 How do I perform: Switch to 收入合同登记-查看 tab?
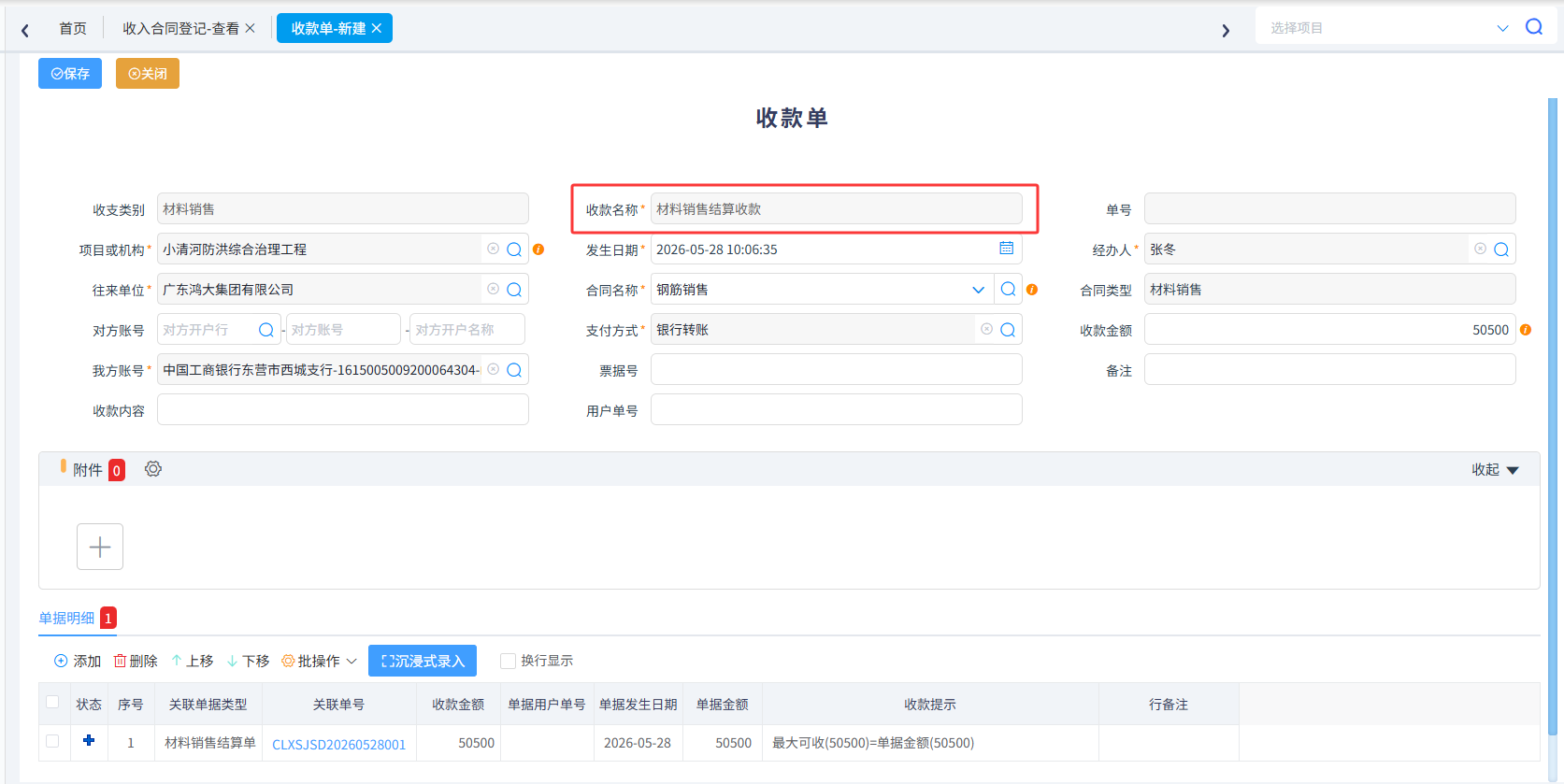(x=181, y=28)
